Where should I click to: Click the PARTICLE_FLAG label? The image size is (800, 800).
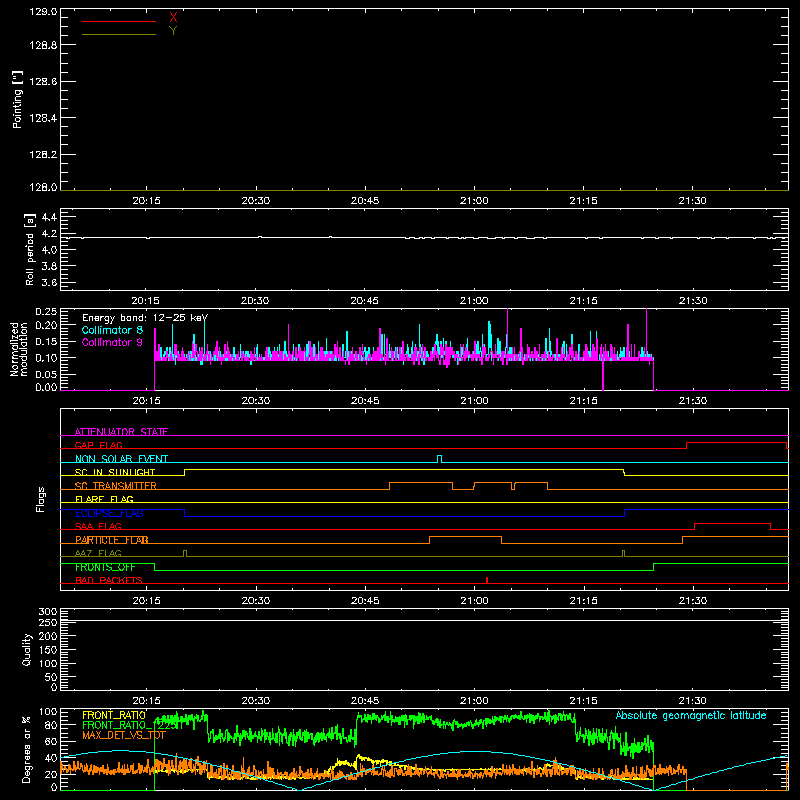point(112,540)
